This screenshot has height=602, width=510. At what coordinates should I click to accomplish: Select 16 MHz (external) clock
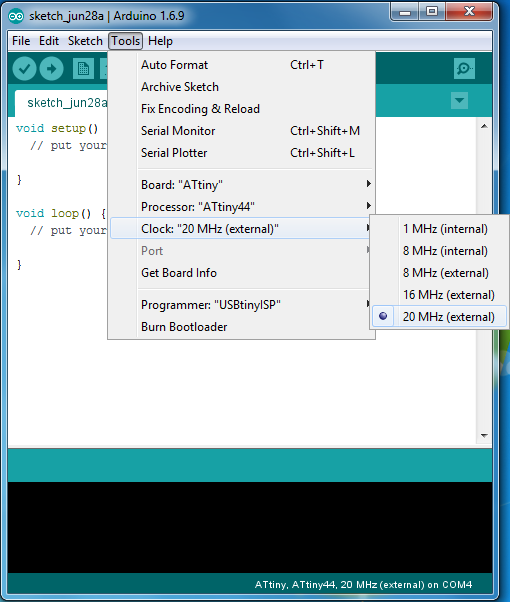point(439,295)
